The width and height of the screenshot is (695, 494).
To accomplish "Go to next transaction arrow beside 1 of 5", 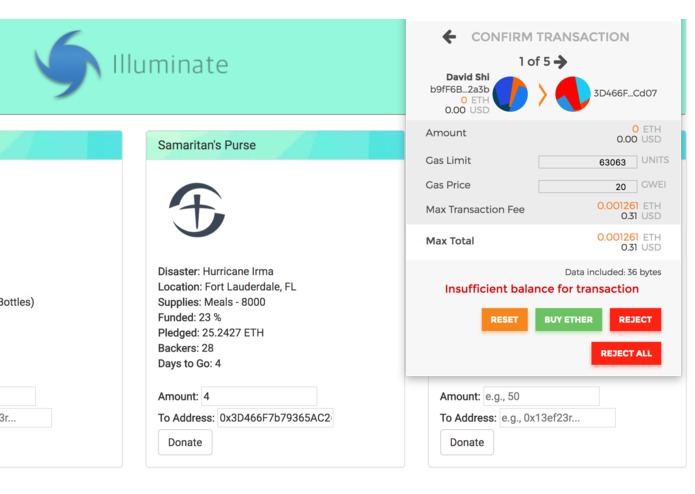I will click(561, 62).
